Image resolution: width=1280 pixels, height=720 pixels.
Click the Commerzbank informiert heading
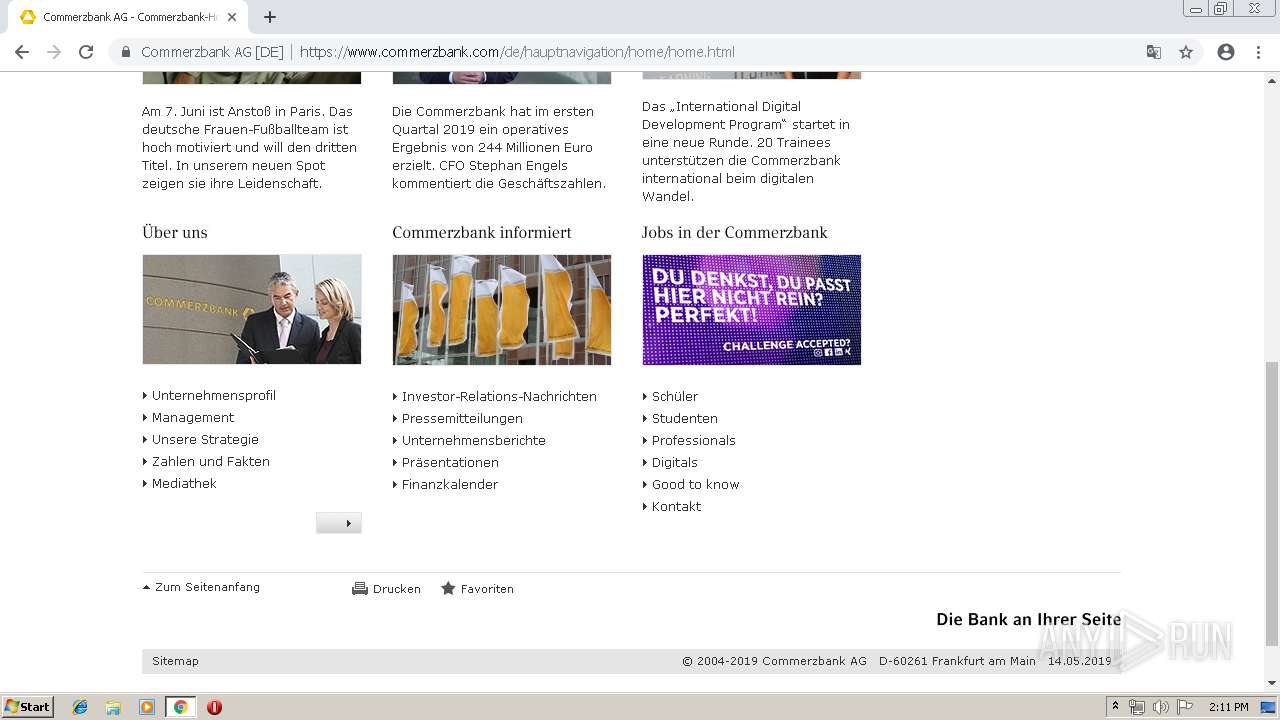click(x=482, y=232)
